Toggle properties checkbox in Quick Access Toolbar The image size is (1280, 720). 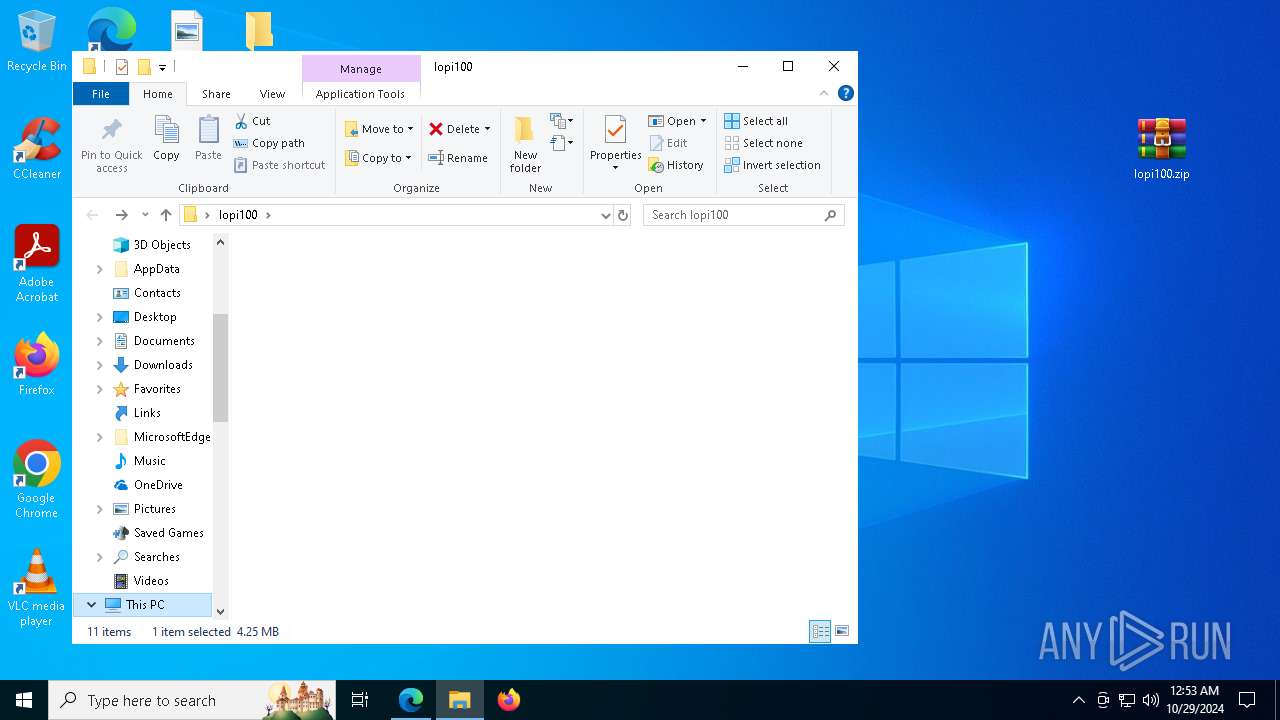pos(122,67)
